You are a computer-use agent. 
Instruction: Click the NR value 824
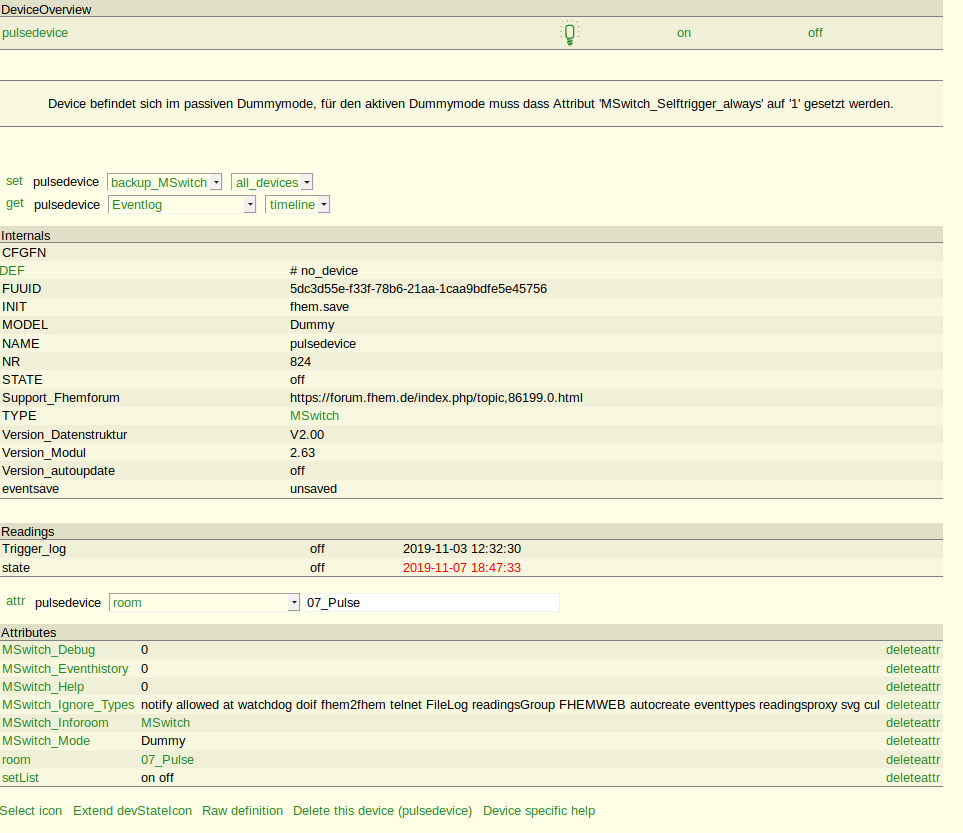pos(300,362)
